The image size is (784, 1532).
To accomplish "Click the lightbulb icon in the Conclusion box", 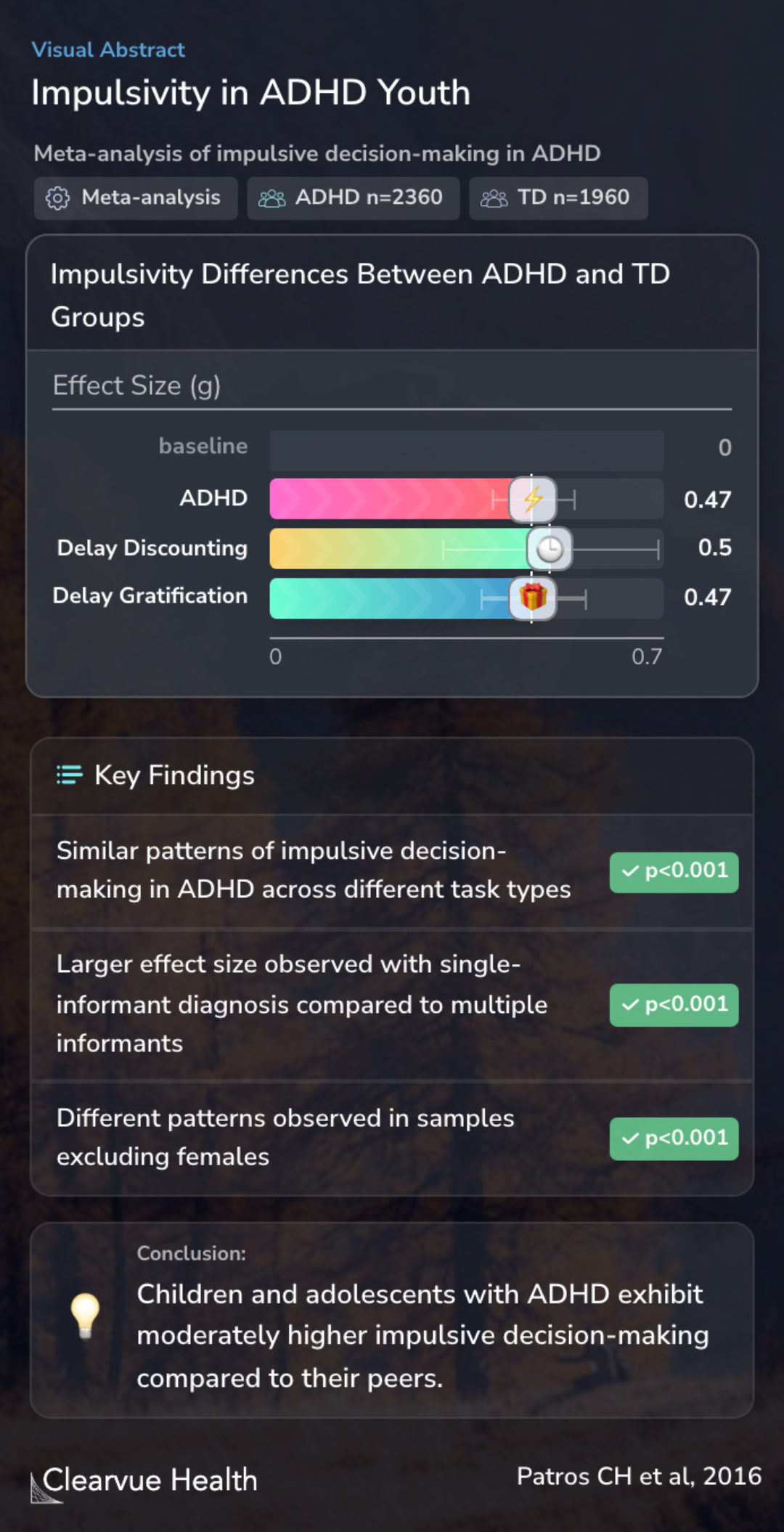I will point(85,1316).
